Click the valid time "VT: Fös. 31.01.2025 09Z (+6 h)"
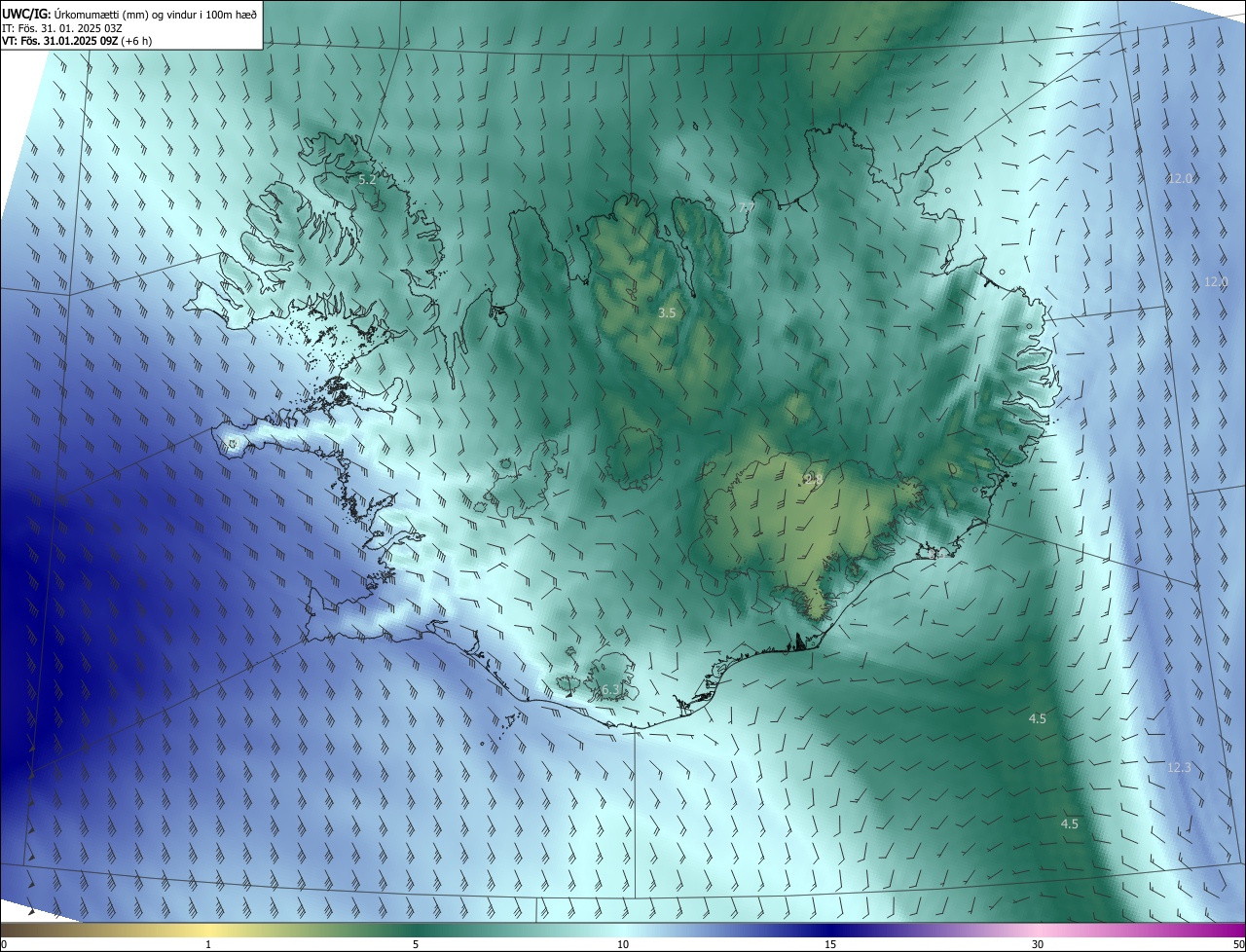Viewport: 1246px width, 952px height. pyautogui.click(x=77, y=41)
